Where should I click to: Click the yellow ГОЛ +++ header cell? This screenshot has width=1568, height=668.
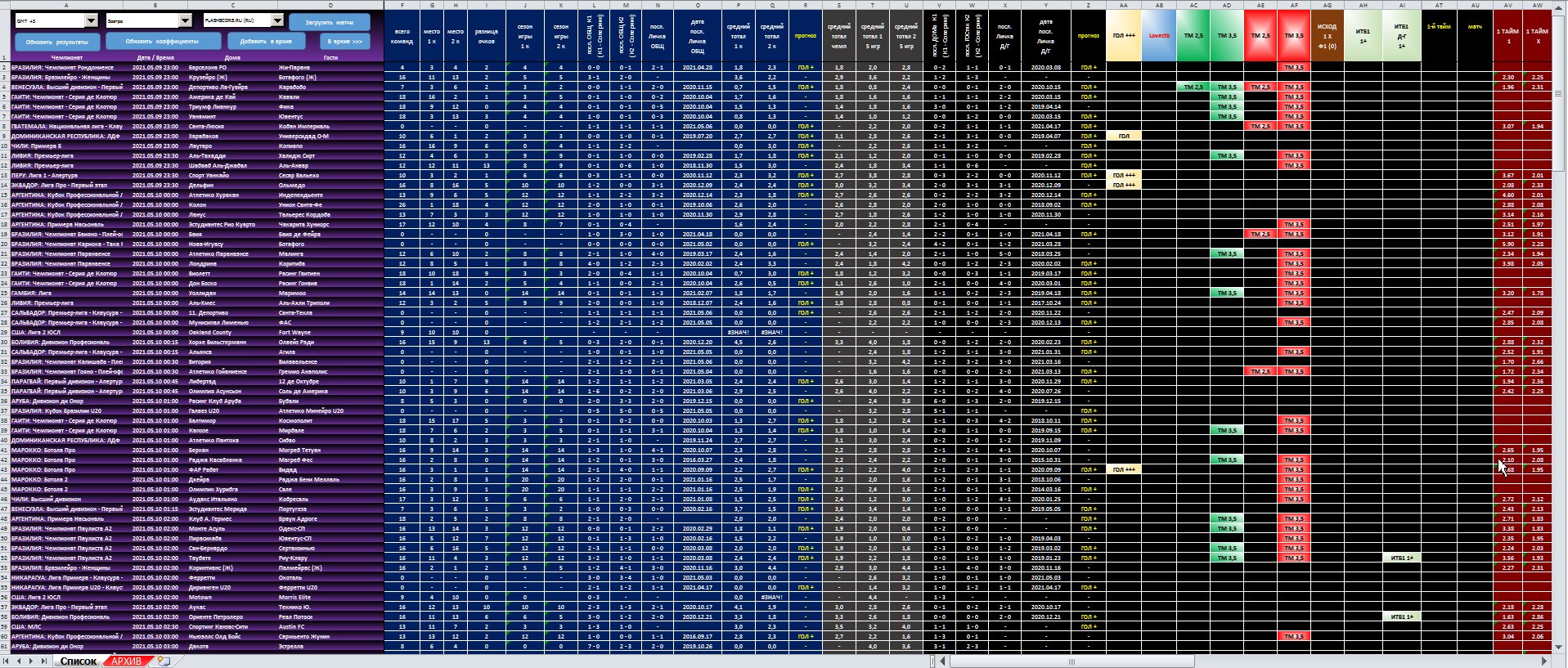[1124, 36]
